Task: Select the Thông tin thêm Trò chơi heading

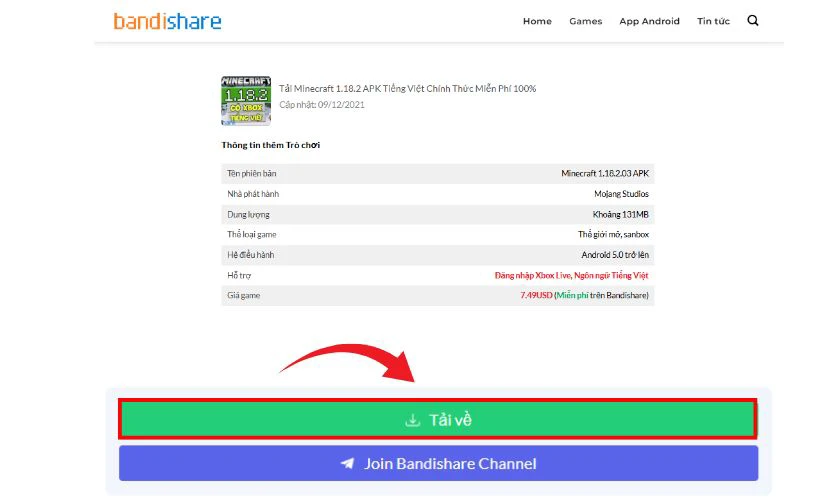Action: [271, 145]
